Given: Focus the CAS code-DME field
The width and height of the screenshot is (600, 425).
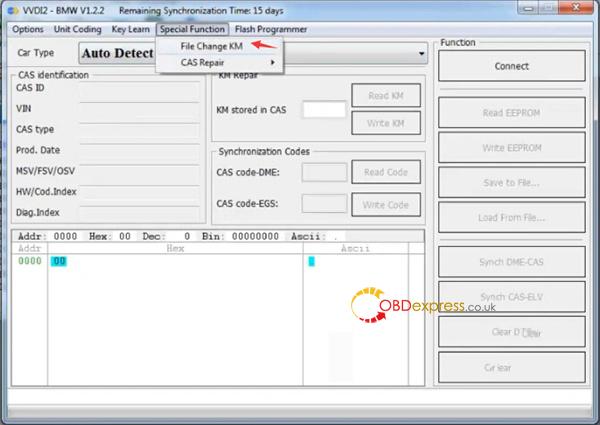Looking at the screenshot, I should tap(324, 173).
